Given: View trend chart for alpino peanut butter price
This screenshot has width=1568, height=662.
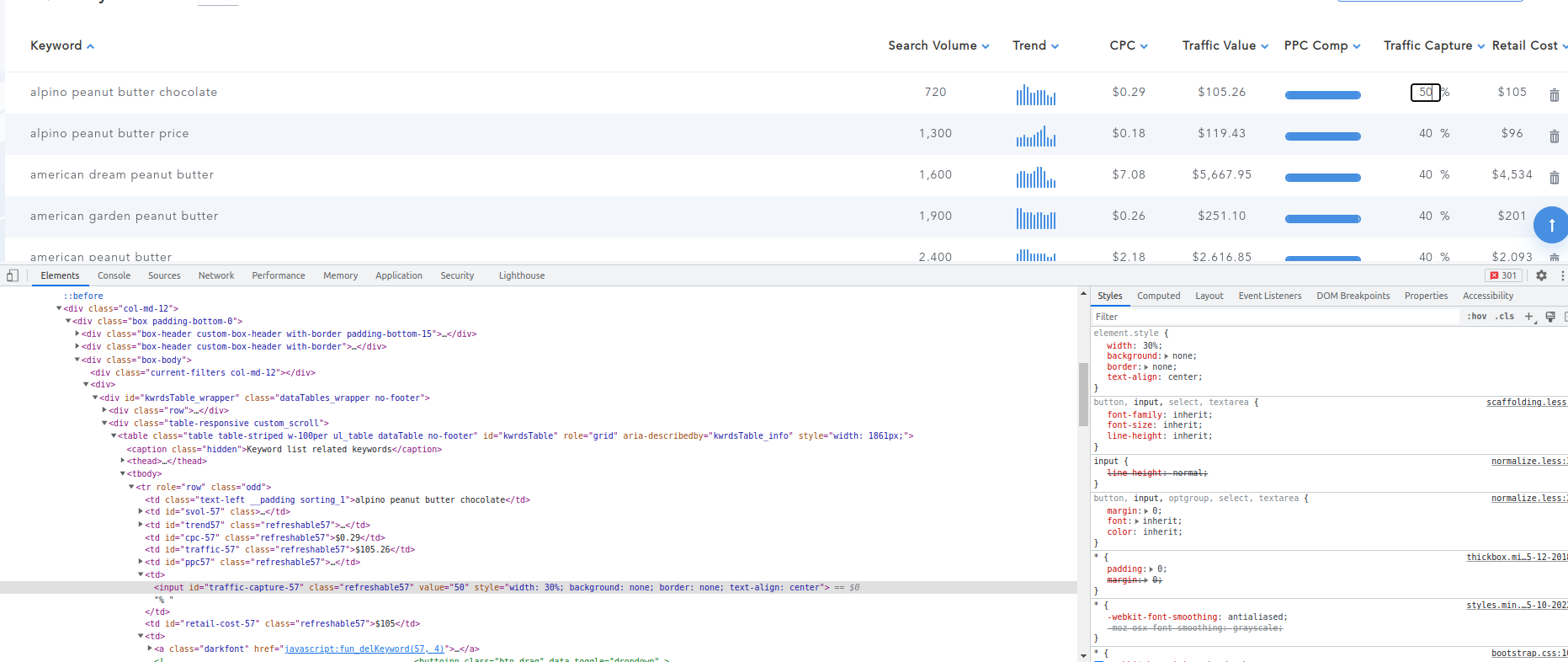Looking at the screenshot, I should pyautogui.click(x=1035, y=135).
